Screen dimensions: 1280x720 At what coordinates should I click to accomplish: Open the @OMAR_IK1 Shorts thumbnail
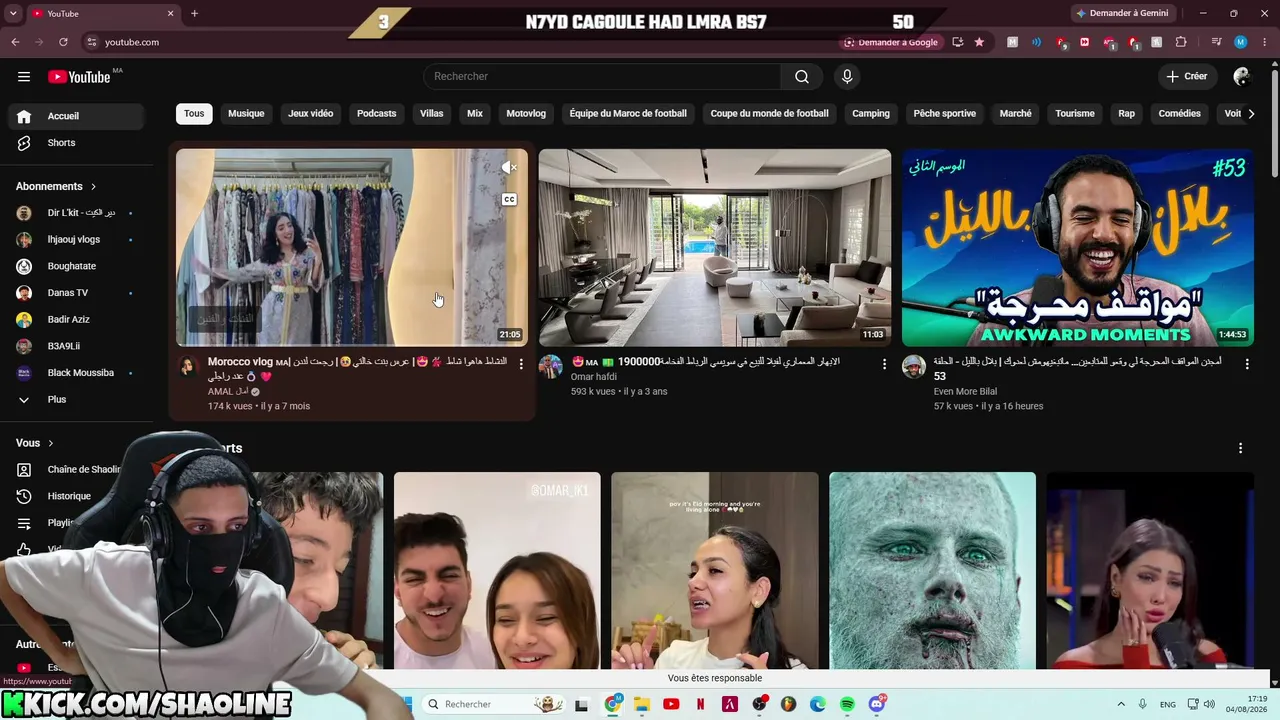pos(497,570)
